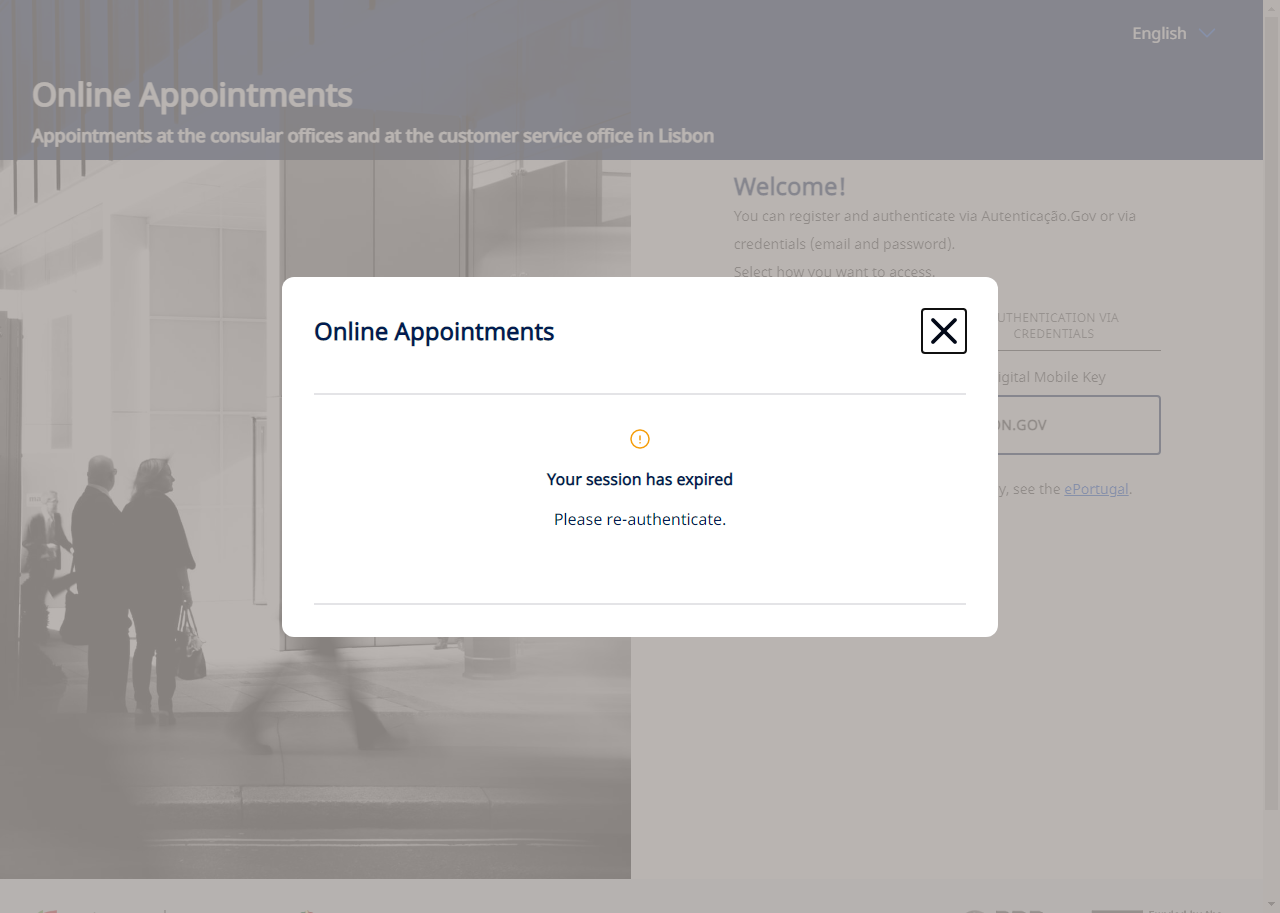
Task: Click the Welcome! heading
Action: pyautogui.click(x=789, y=187)
